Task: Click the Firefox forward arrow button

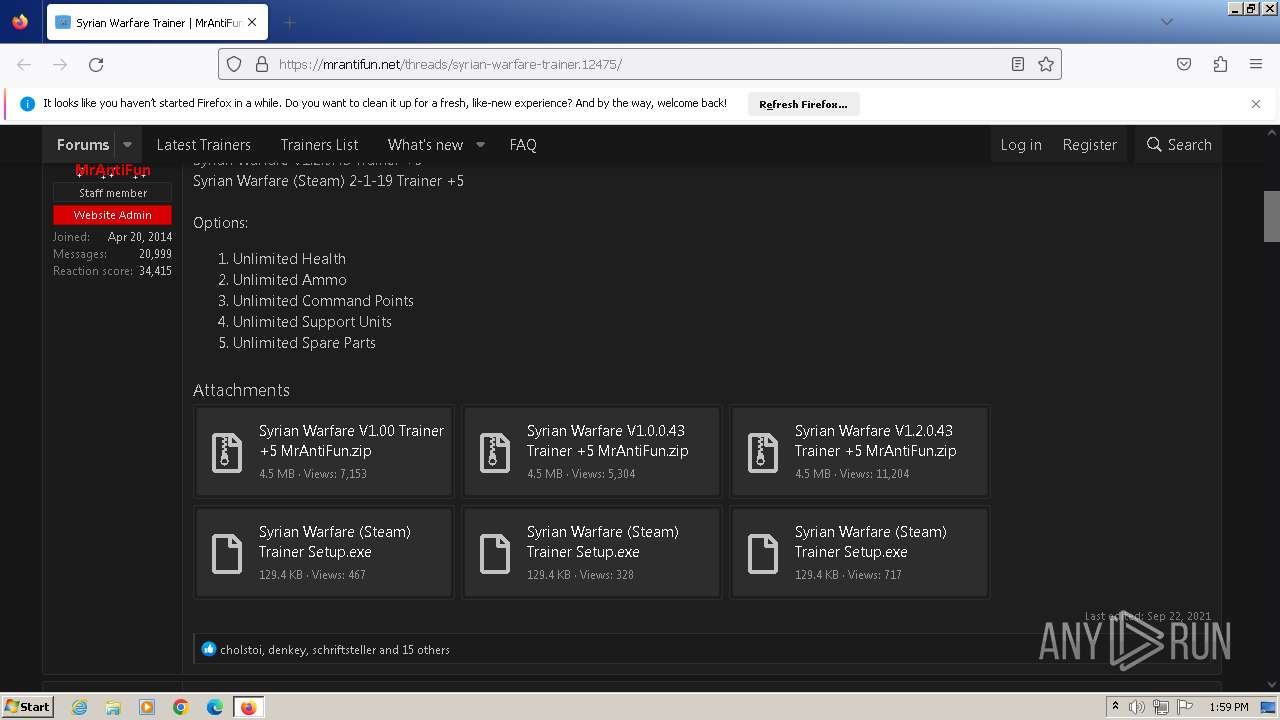Action: pos(60,64)
